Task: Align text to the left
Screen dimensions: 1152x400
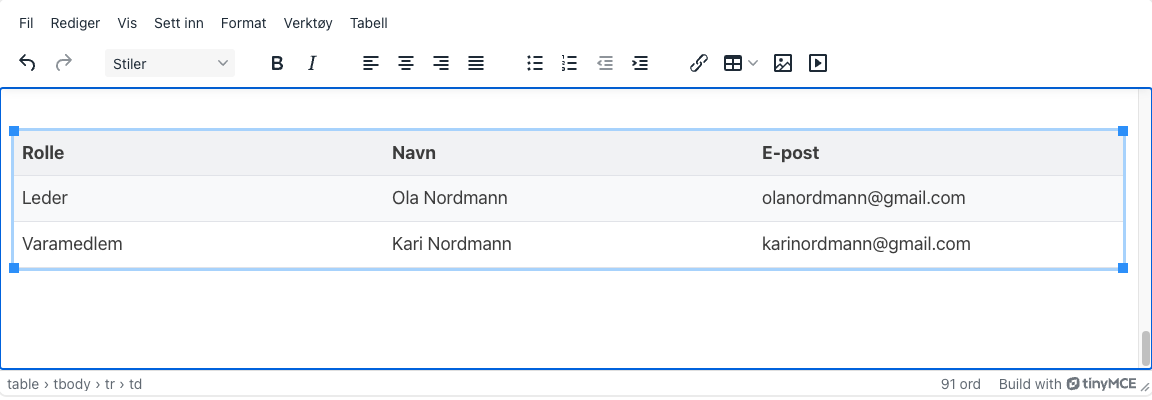Action: (x=371, y=63)
